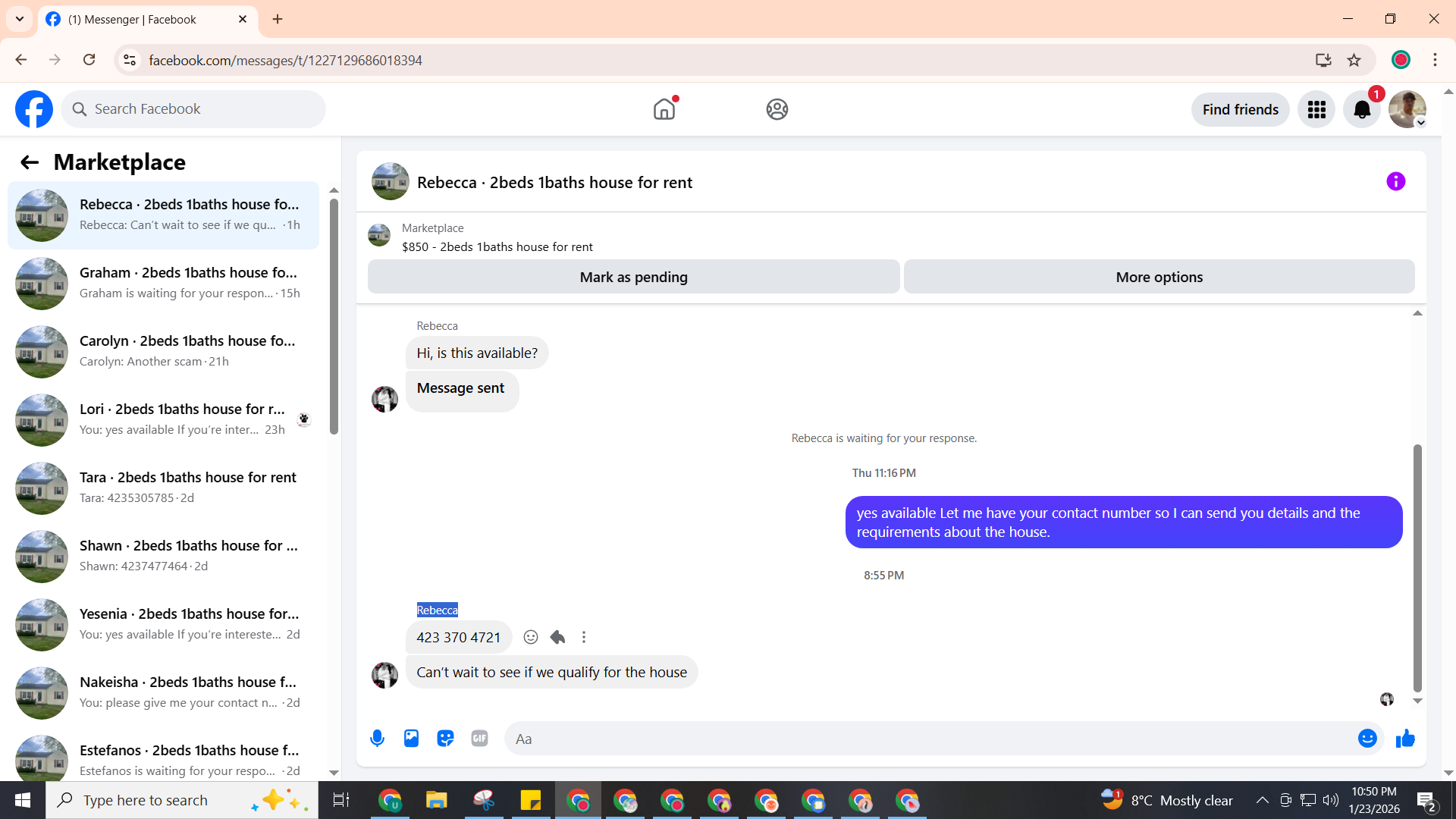The width and height of the screenshot is (1456, 819).
Task: Open the emoji picker in message box
Action: [x=1367, y=739]
